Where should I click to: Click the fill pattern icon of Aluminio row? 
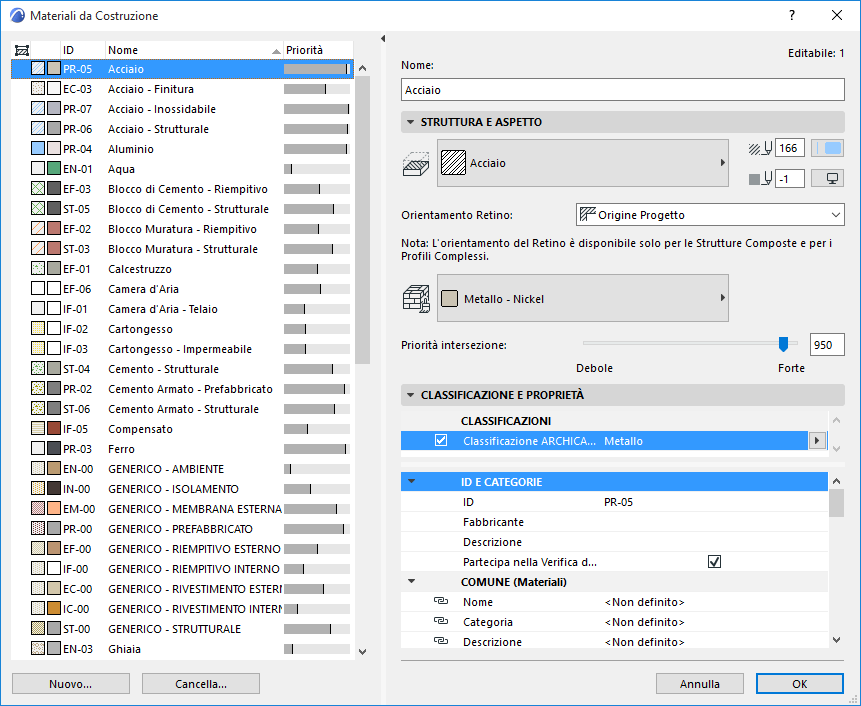[x=38, y=148]
